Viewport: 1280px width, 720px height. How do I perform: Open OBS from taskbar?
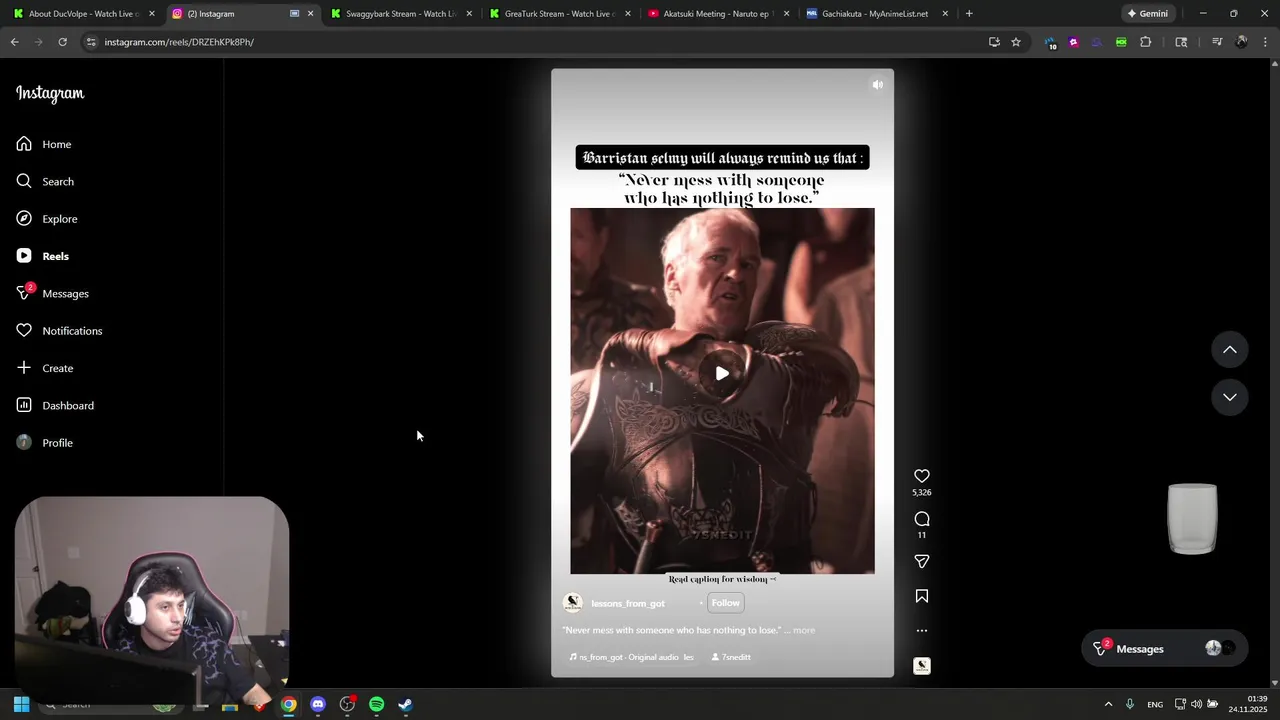tap(347, 704)
